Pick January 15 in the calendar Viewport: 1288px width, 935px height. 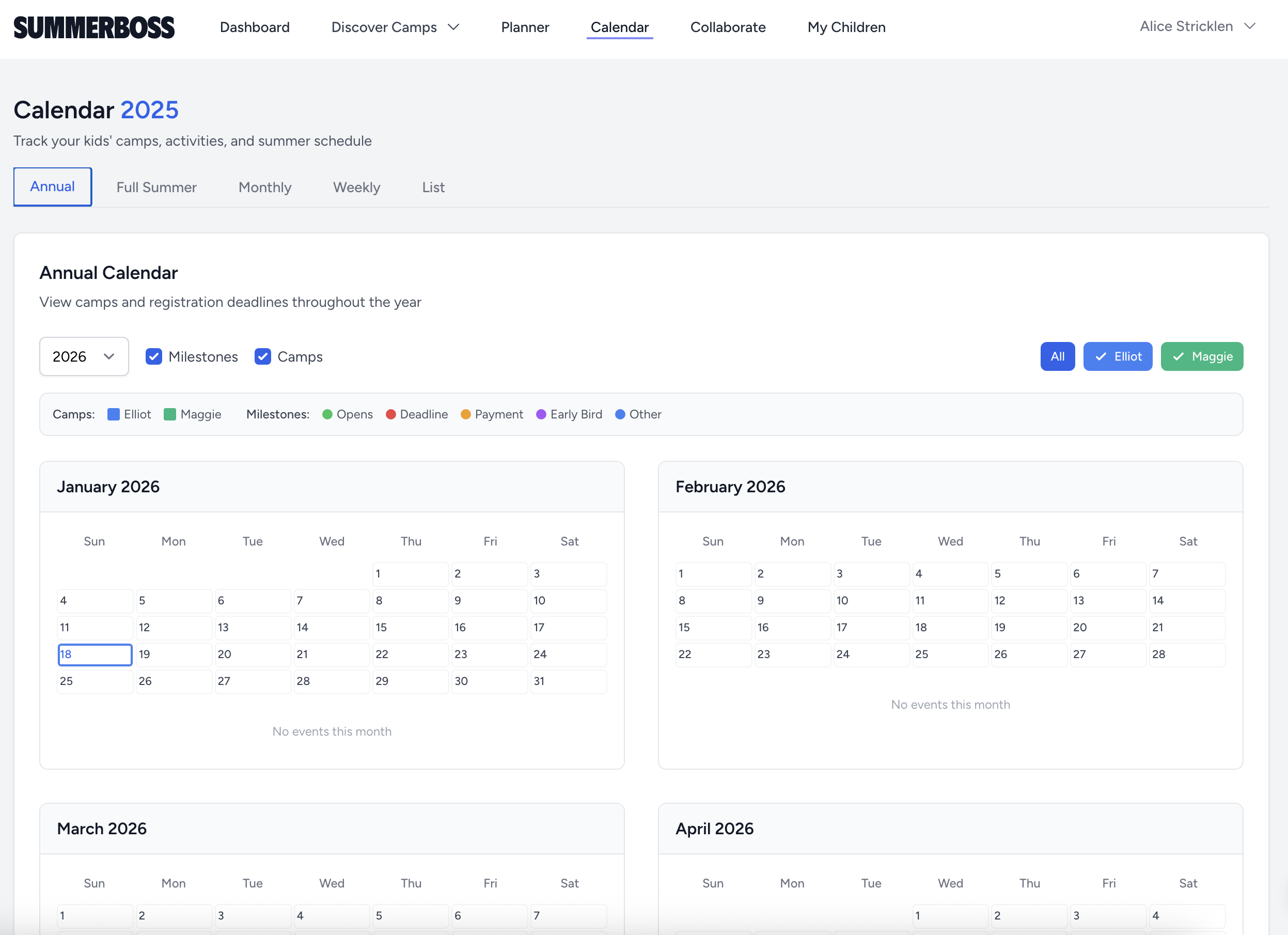pyautogui.click(x=411, y=628)
